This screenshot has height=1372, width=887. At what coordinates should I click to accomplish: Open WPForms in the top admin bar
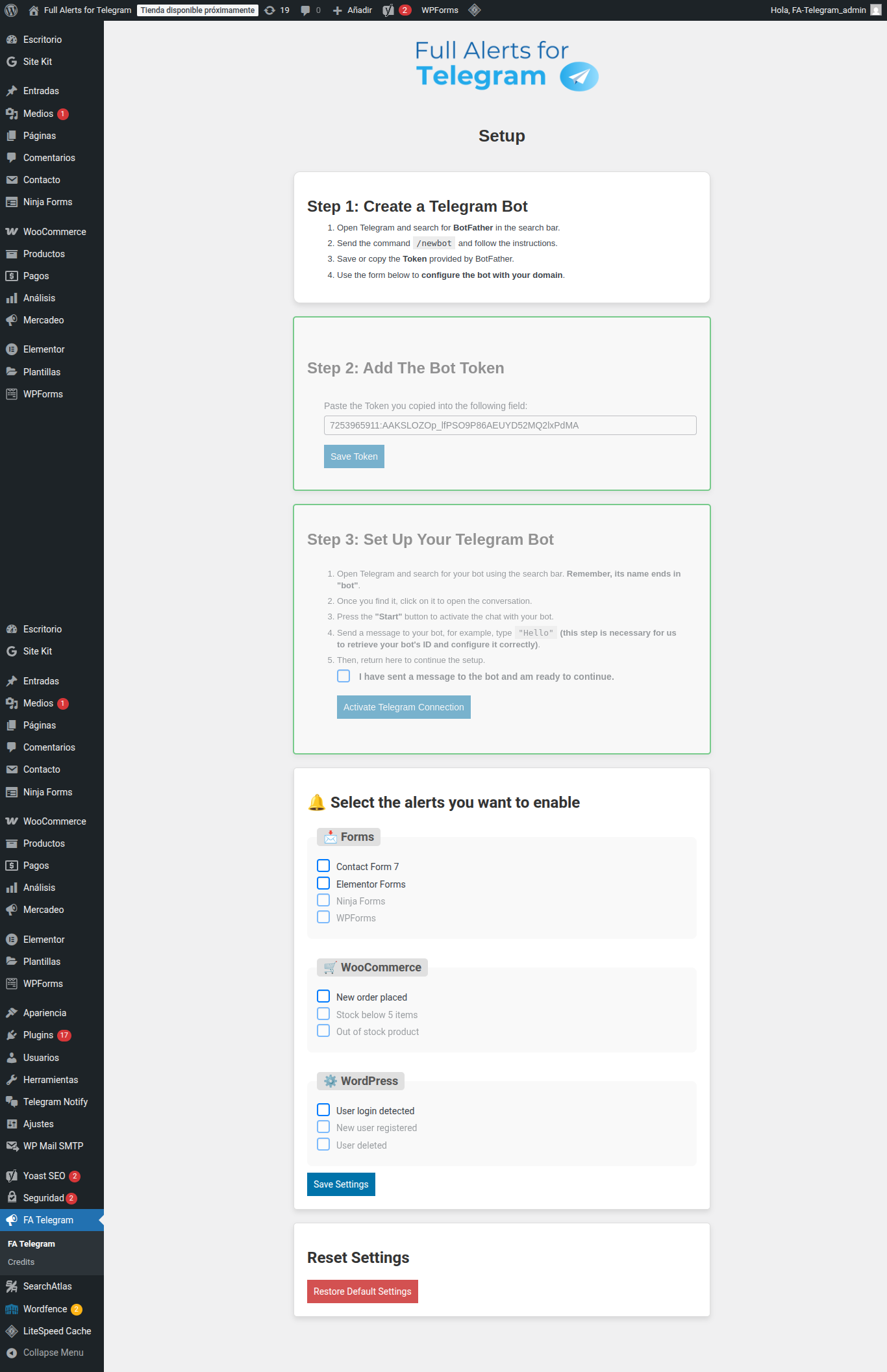(440, 10)
